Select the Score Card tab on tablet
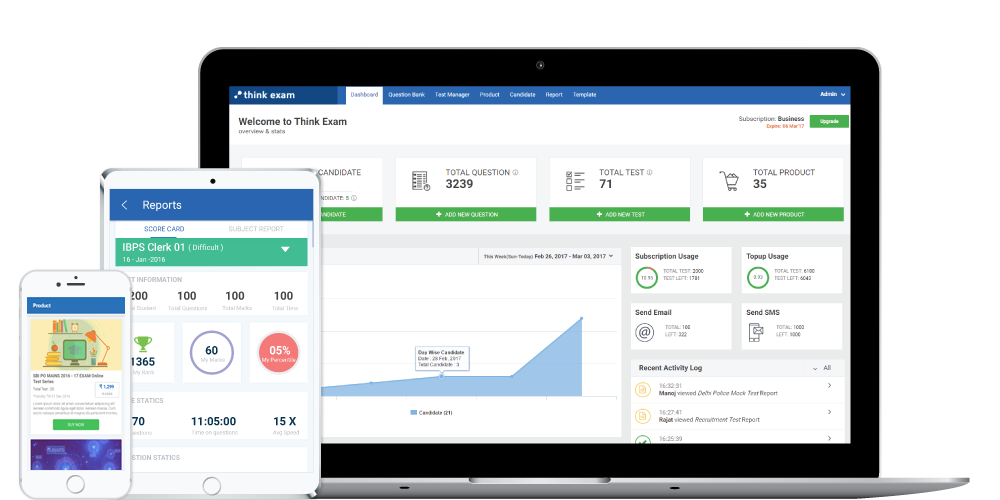Image resolution: width=1000 pixels, height=500 pixels. tap(164, 229)
